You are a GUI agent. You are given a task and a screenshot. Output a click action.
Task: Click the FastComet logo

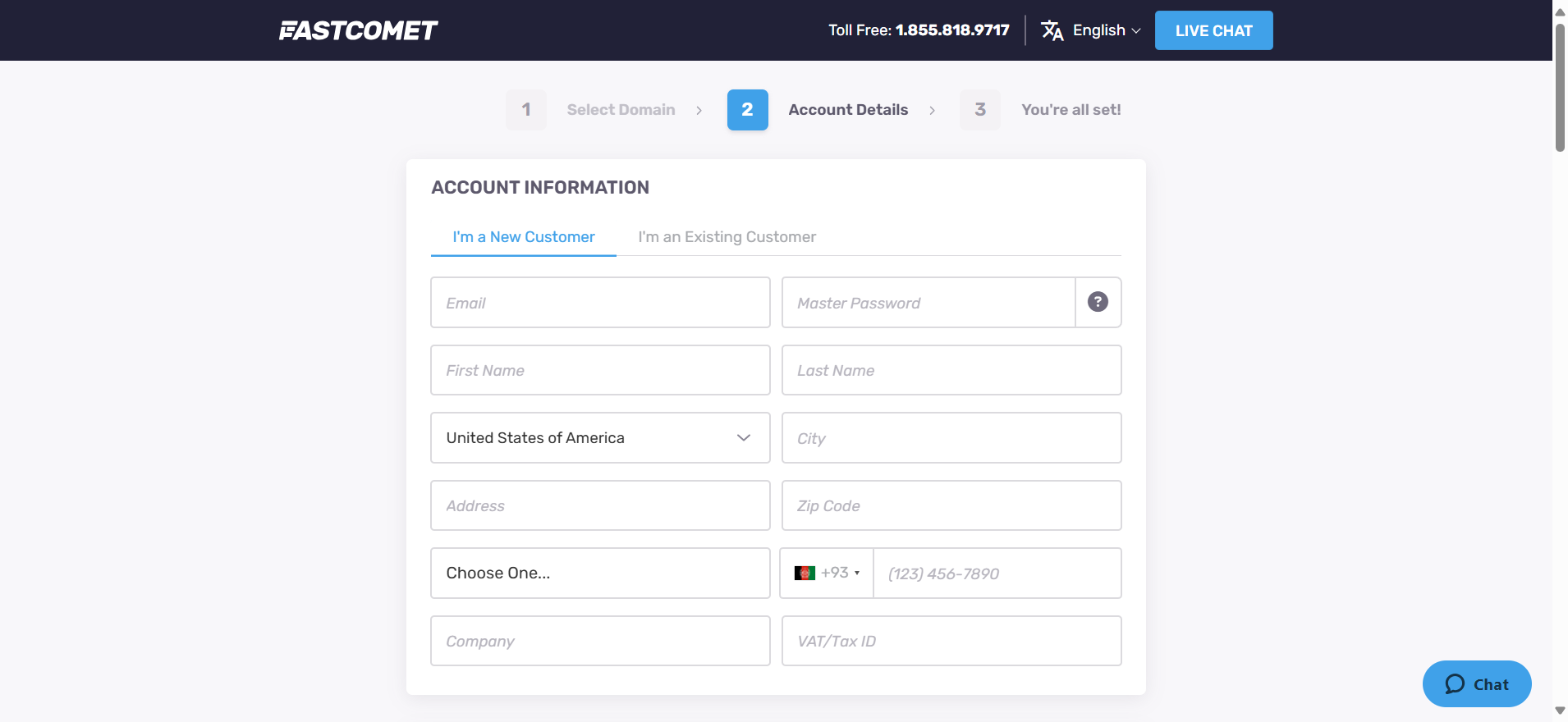[359, 30]
